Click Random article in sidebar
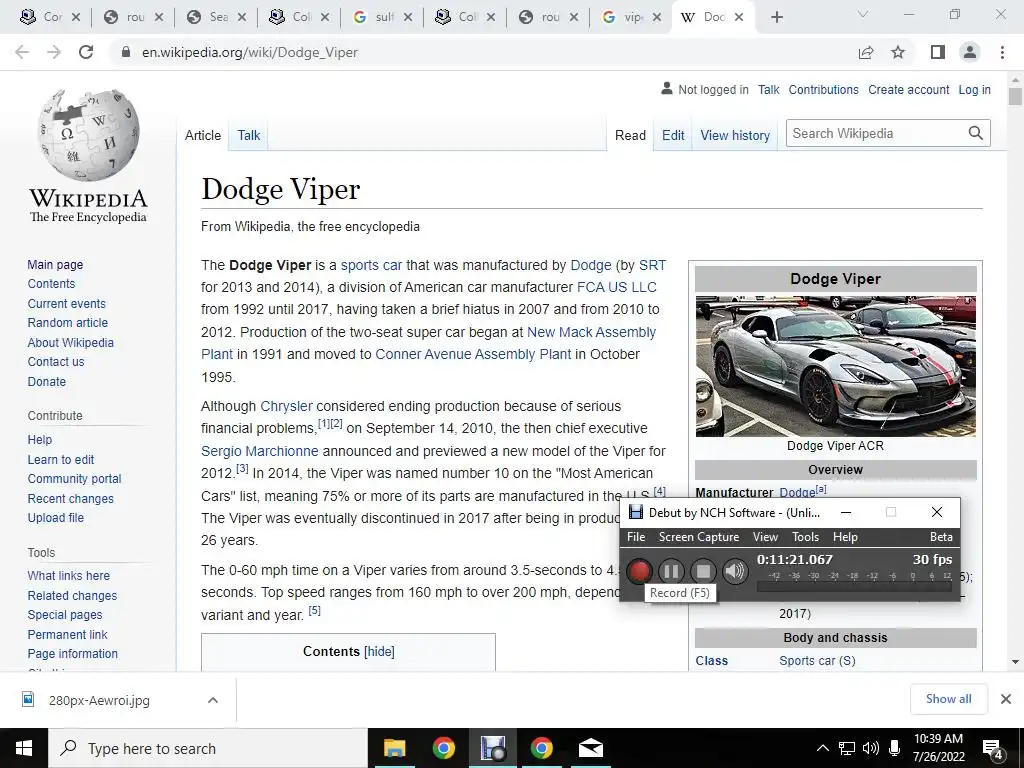The height and width of the screenshot is (768, 1024). (x=67, y=323)
